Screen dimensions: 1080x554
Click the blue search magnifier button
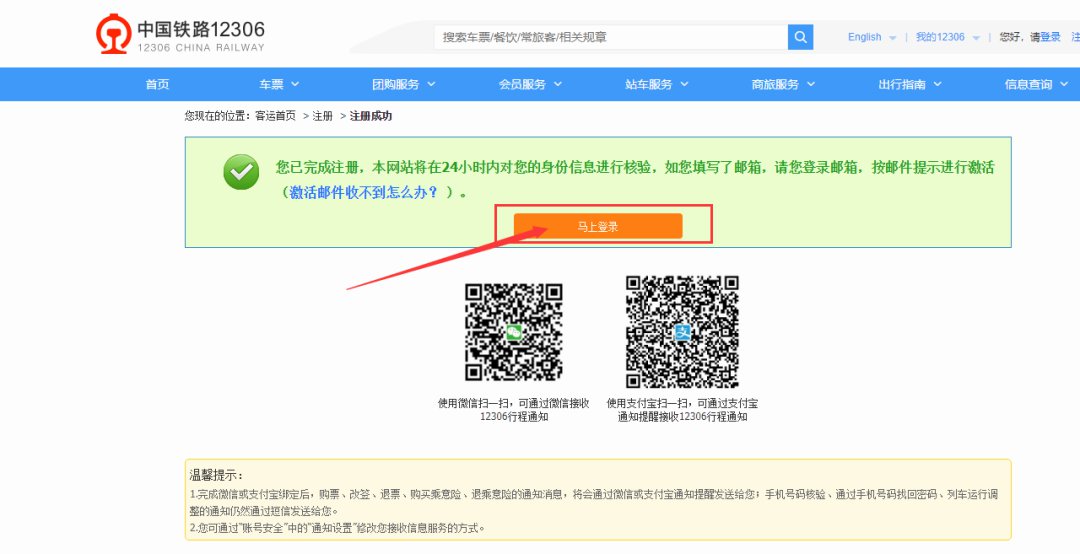(800, 37)
